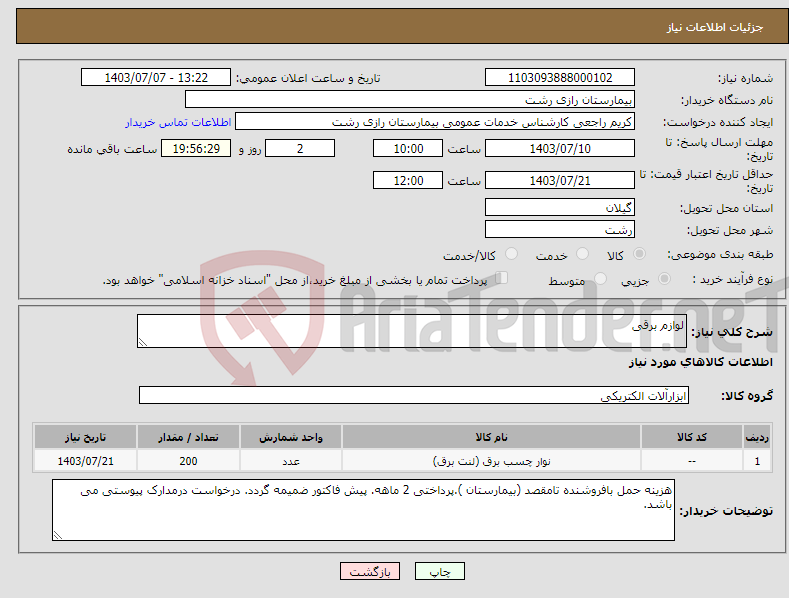This screenshot has height=598, width=789.
Task: Click the countdown timer 19:56:29 field
Action: tap(196, 148)
